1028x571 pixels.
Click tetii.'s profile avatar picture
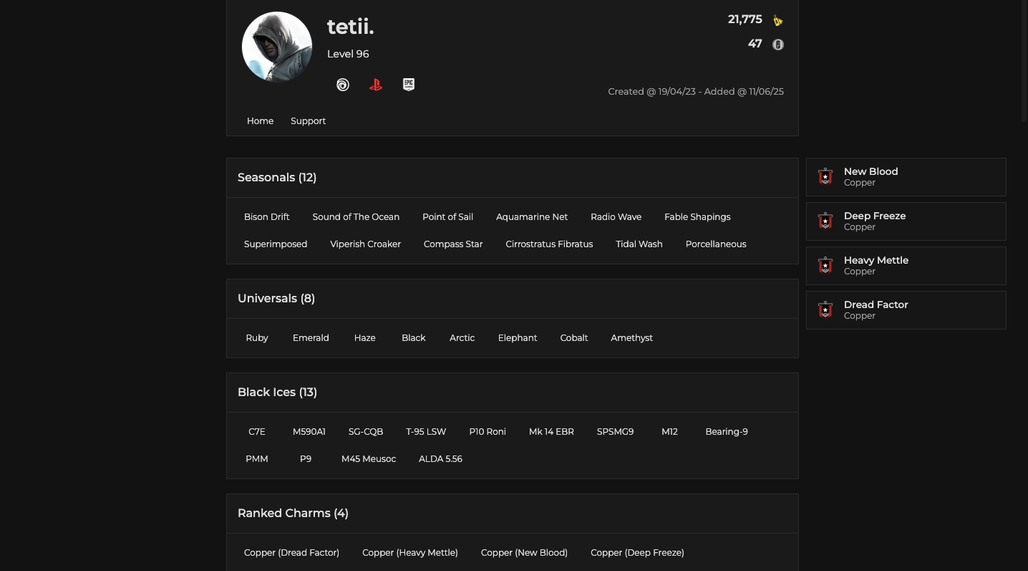(x=277, y=47)
